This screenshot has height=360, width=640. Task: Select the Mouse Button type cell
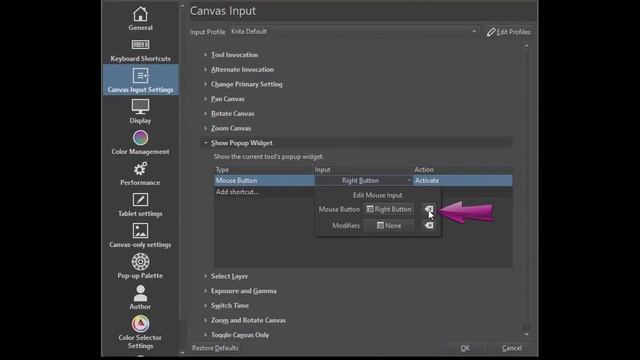tap(264, 180)
